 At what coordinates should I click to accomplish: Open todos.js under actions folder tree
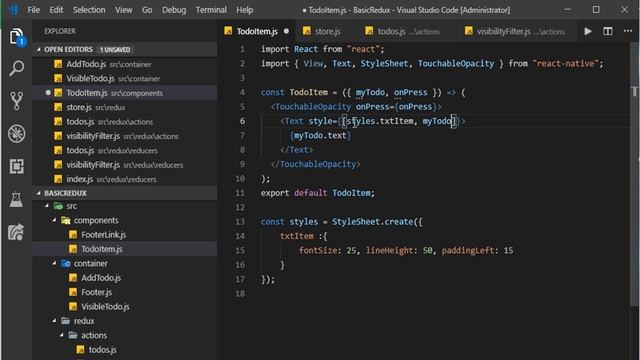coord(124,350)
